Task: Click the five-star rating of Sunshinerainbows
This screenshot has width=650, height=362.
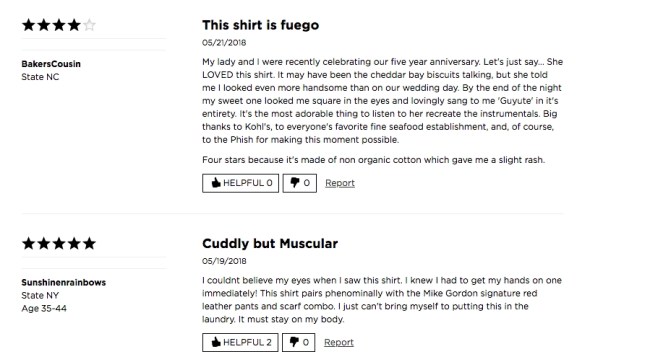Action: pyautogui.click(x=58, y=243)
